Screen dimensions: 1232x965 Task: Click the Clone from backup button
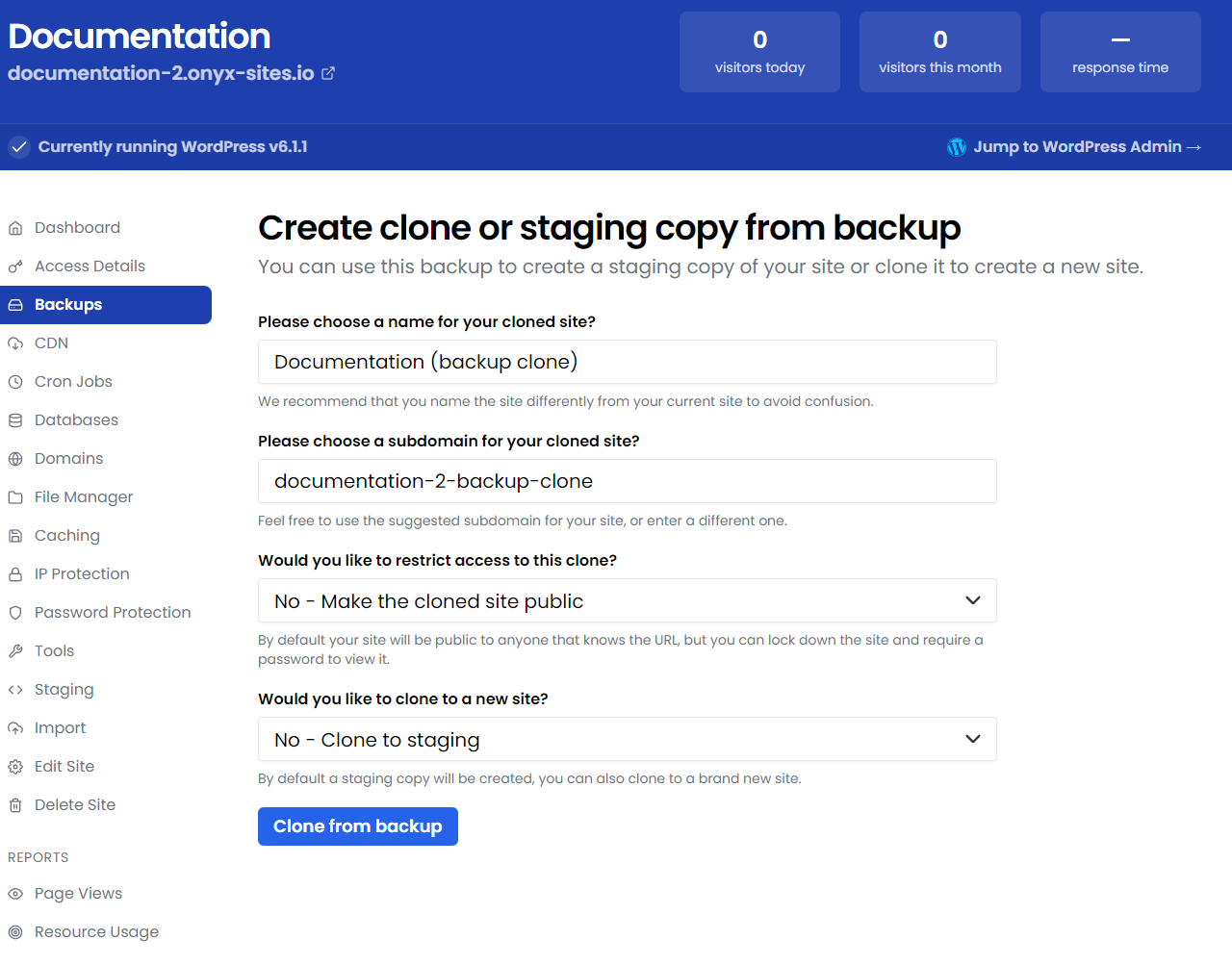[358, 826]
